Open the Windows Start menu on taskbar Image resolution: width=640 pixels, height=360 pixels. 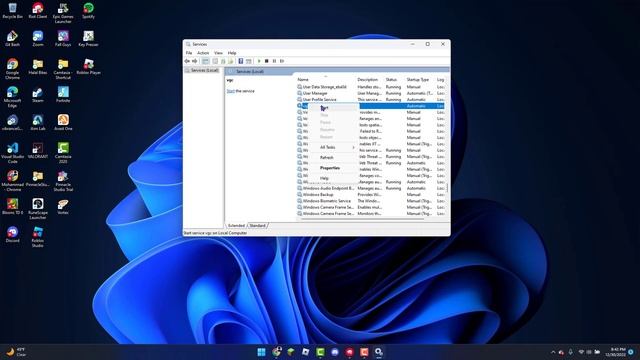[261, 352]
